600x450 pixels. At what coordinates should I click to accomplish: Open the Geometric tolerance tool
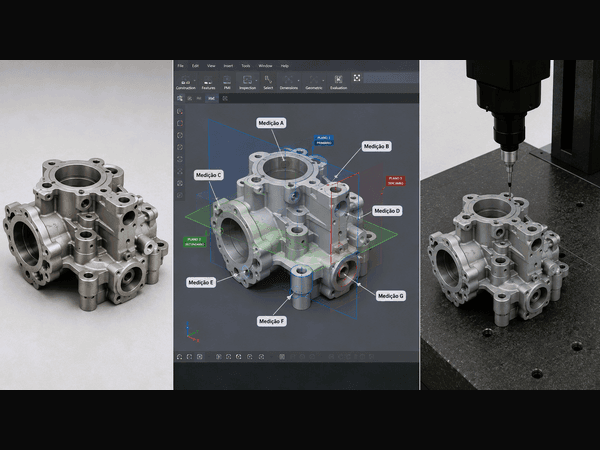(313, 82)
